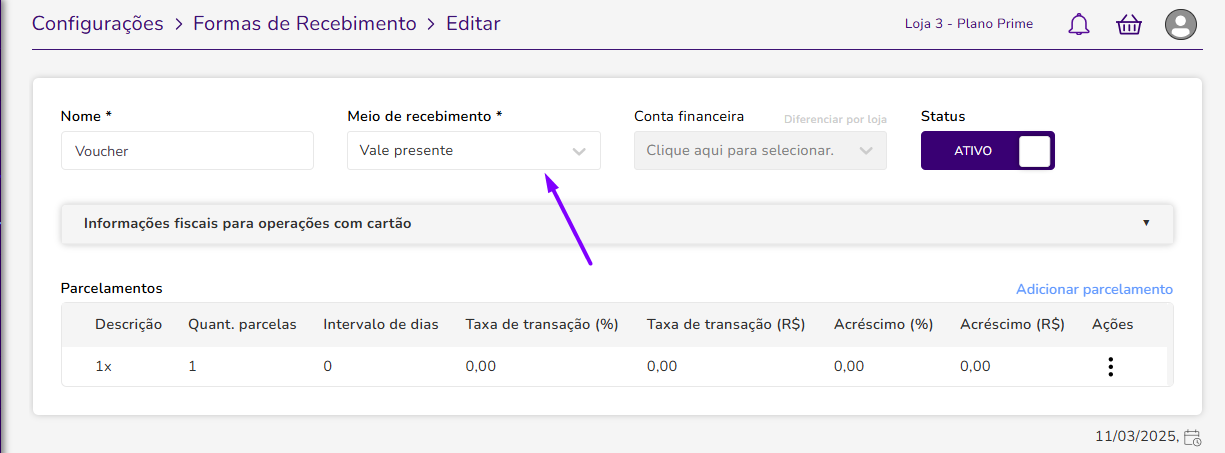This screenshot has width=1225, height=453.
Task: Click Adicionar parcelamento link
Action: point(1094,289)
